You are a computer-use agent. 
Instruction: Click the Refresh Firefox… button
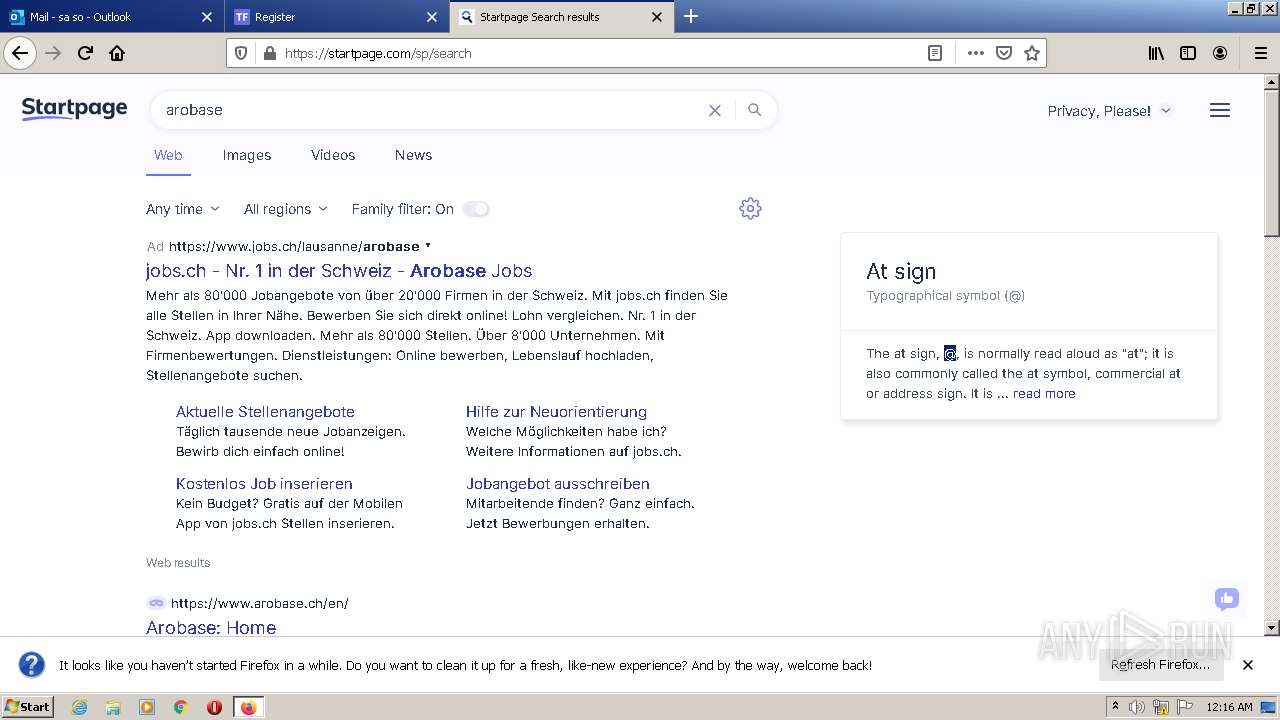[x=1160, y=665]
